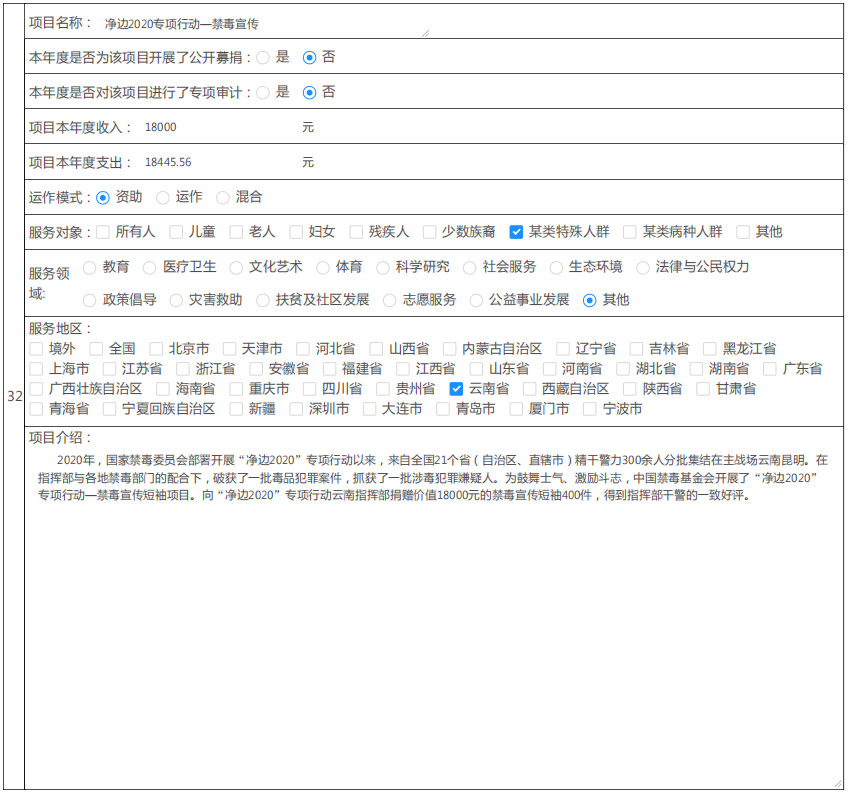Viewport: 848px width, 795px height.
Task: Select 是 for 公开募捐 question
Action: (x=263, y=58)
